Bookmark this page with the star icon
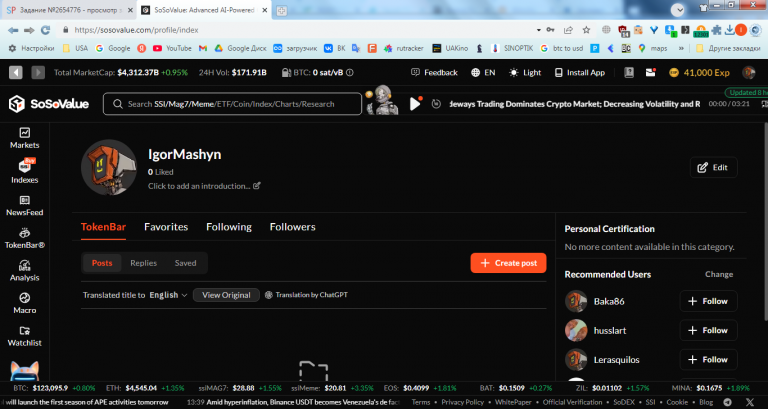 (x=586, y=30)
